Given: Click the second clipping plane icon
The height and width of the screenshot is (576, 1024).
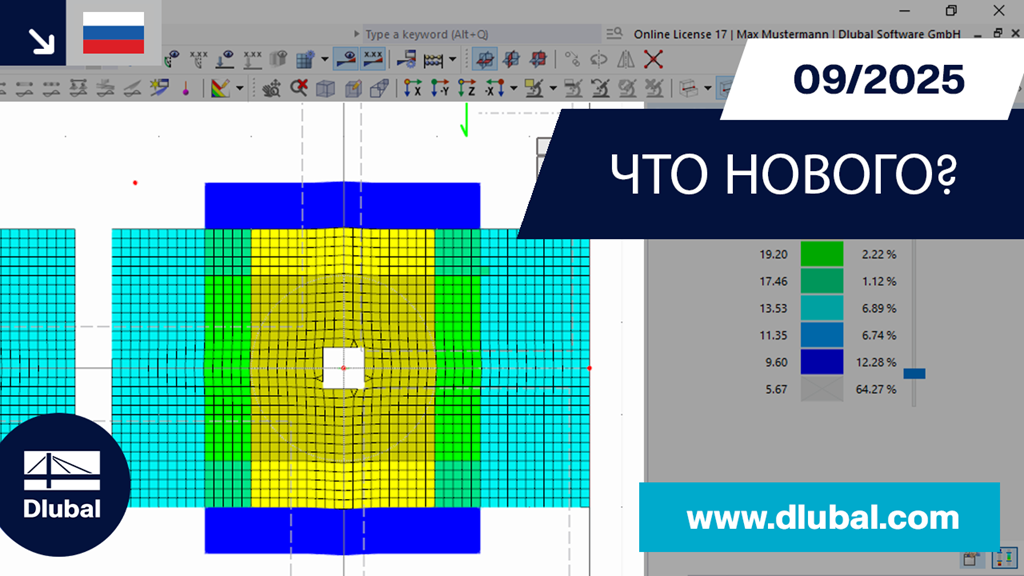Looking at the screenshot, I should coord(511,59).
